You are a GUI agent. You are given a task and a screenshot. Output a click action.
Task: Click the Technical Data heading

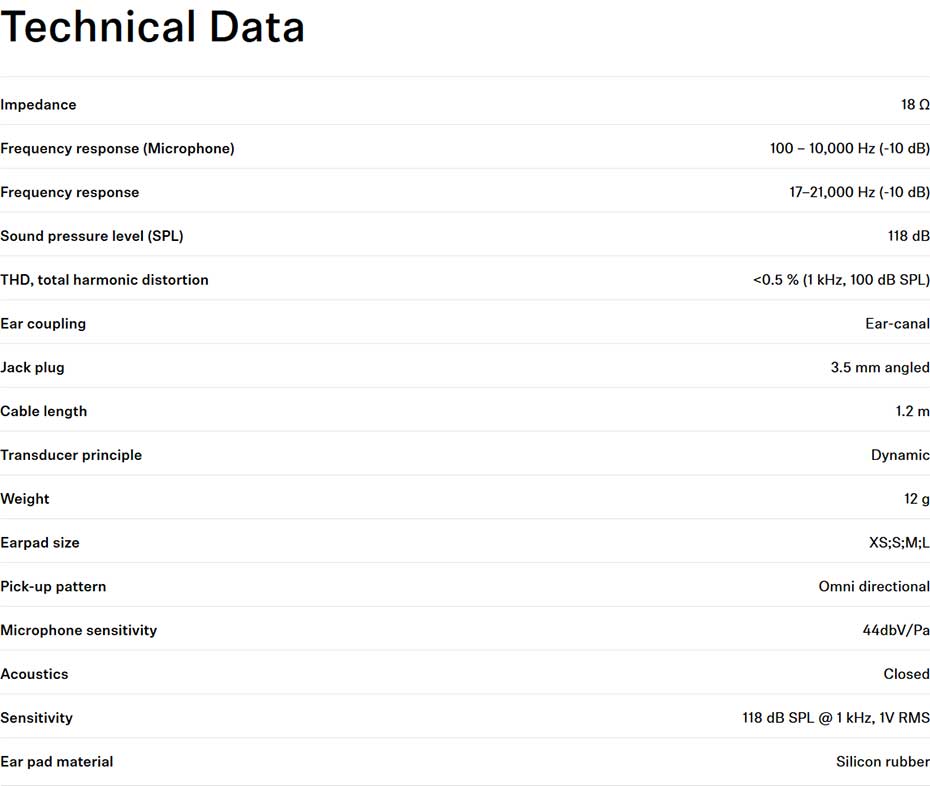point(152,27)
